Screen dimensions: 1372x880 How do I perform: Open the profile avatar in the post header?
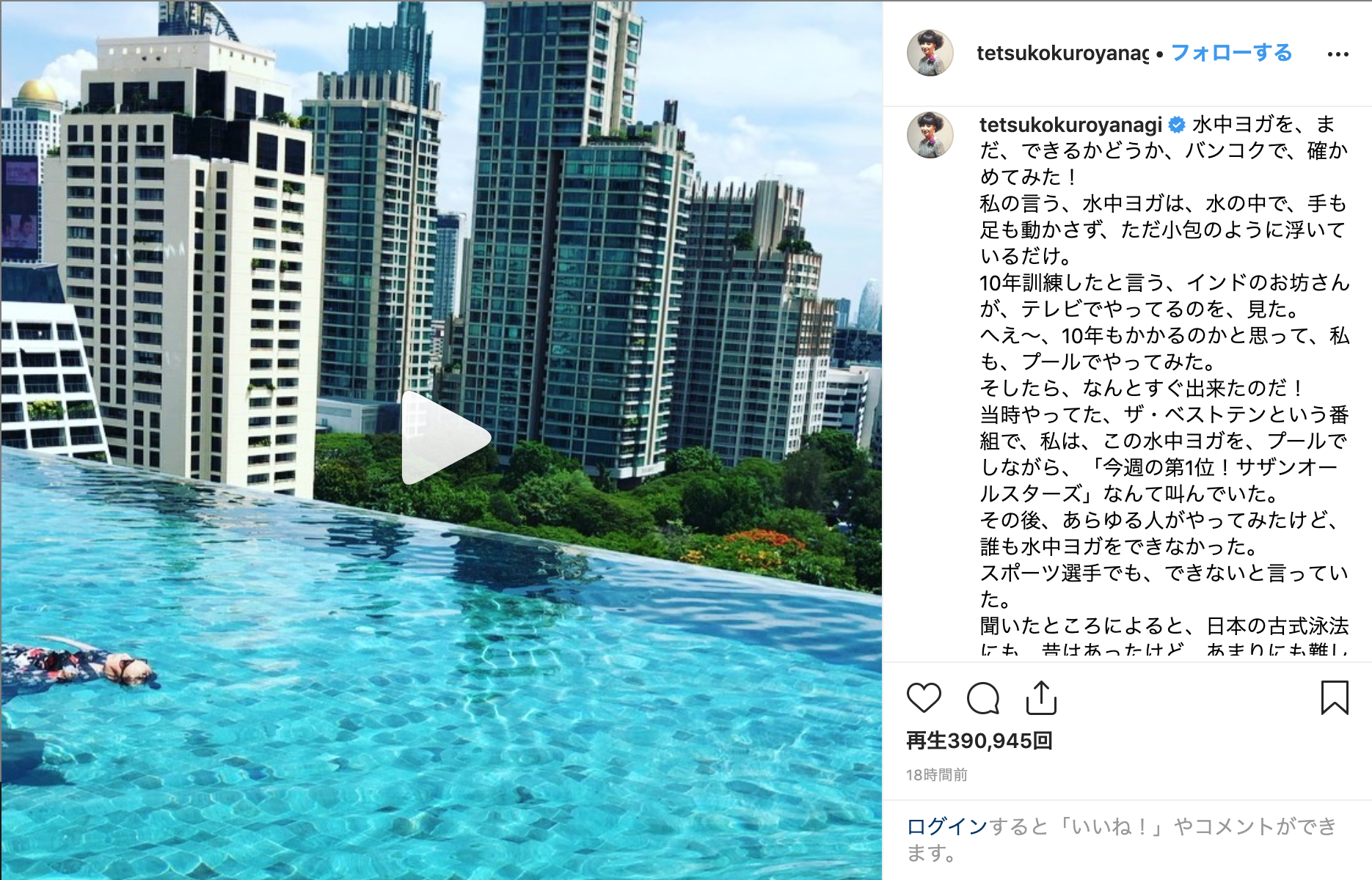(x=930, y=53)
